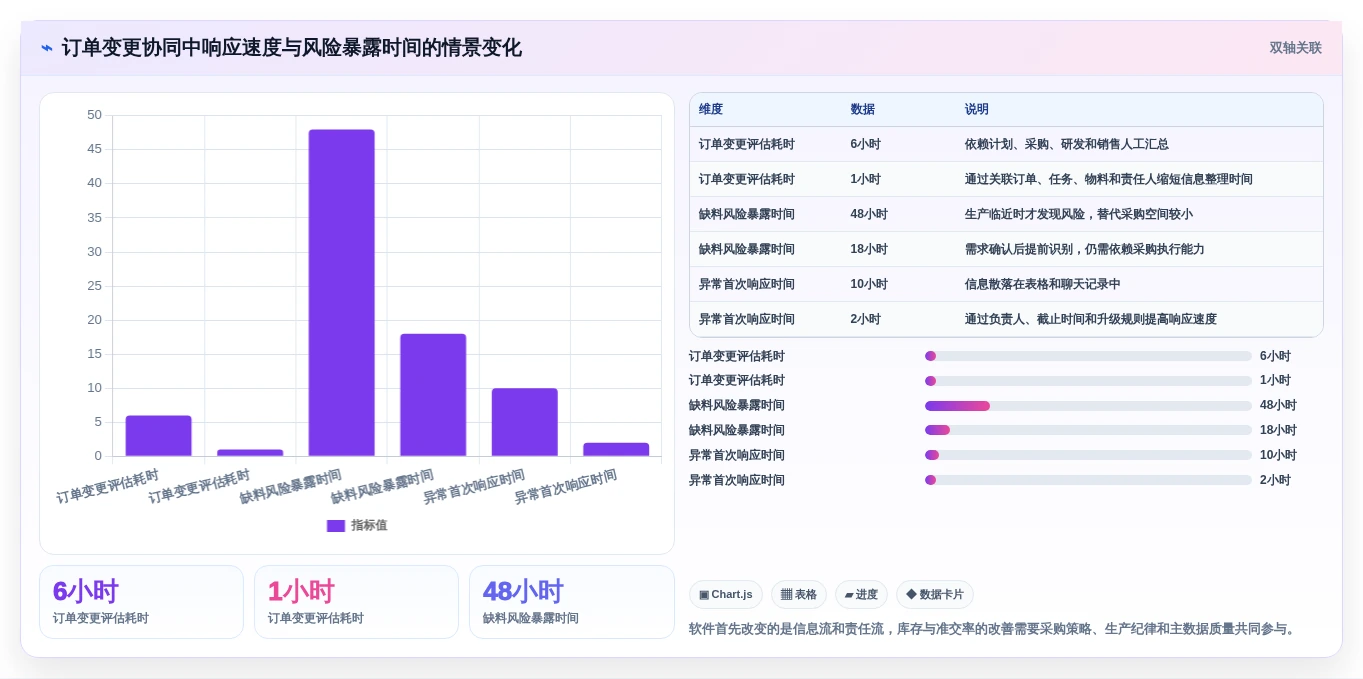Image resolution: width=1363 pixels, height=679 pixels.
Task: Click the progress bar labeled 48小时
Action: pos(1088,406)
